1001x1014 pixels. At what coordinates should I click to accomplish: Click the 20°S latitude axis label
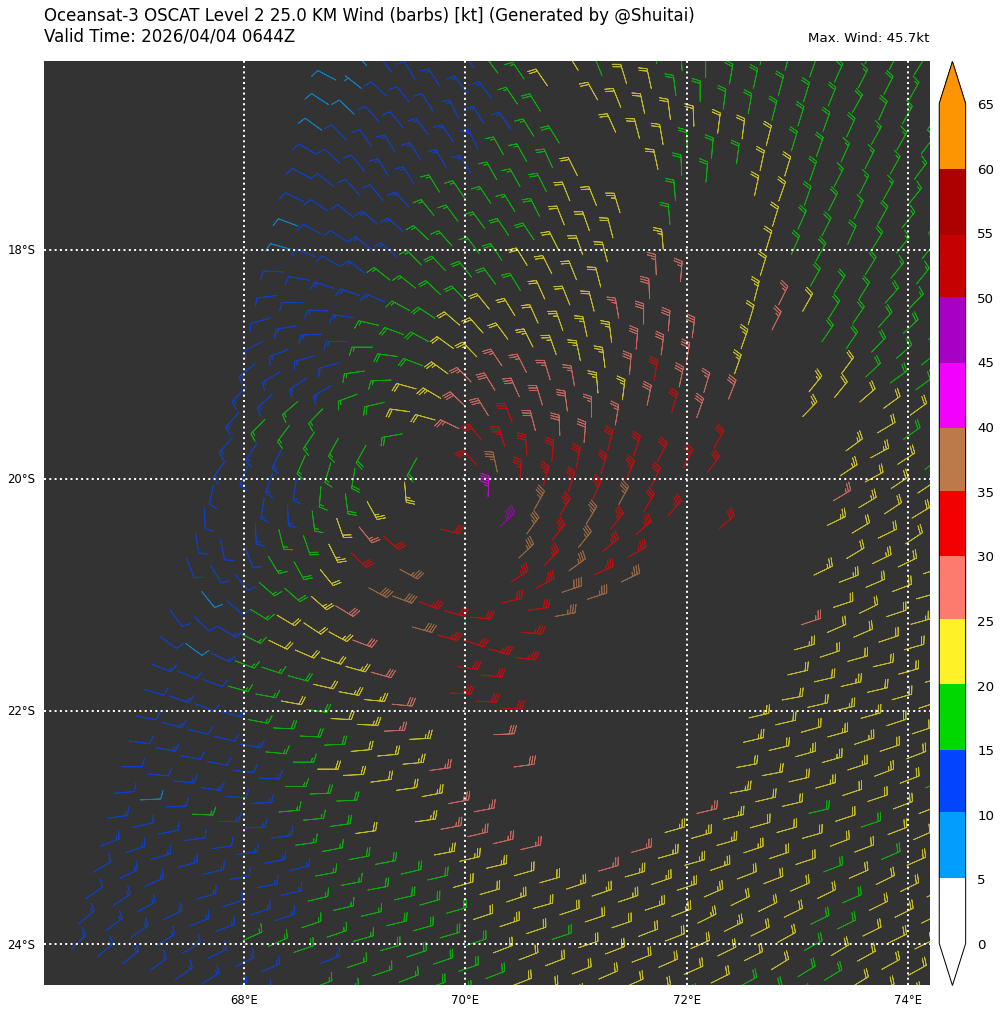tap(21, 479)
